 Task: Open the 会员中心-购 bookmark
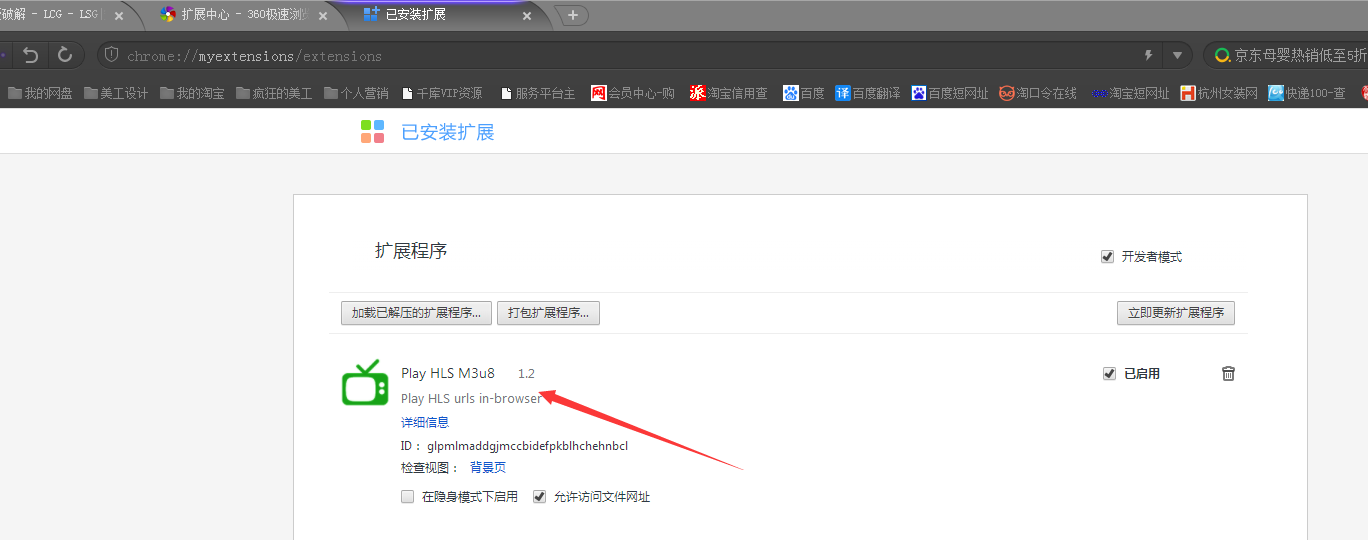point(633,93)
